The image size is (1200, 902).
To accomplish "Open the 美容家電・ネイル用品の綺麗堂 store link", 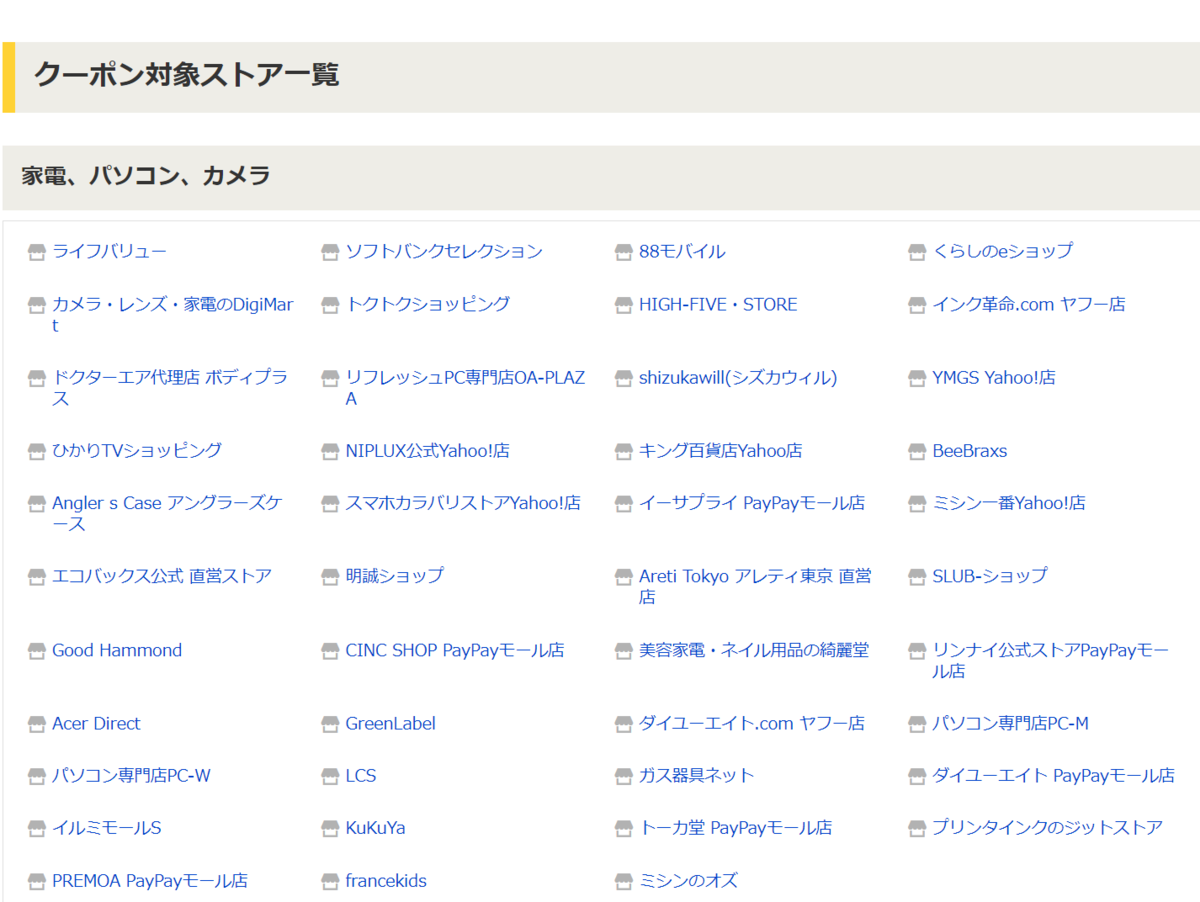I will pyautogui.click(x=754, y=650).
